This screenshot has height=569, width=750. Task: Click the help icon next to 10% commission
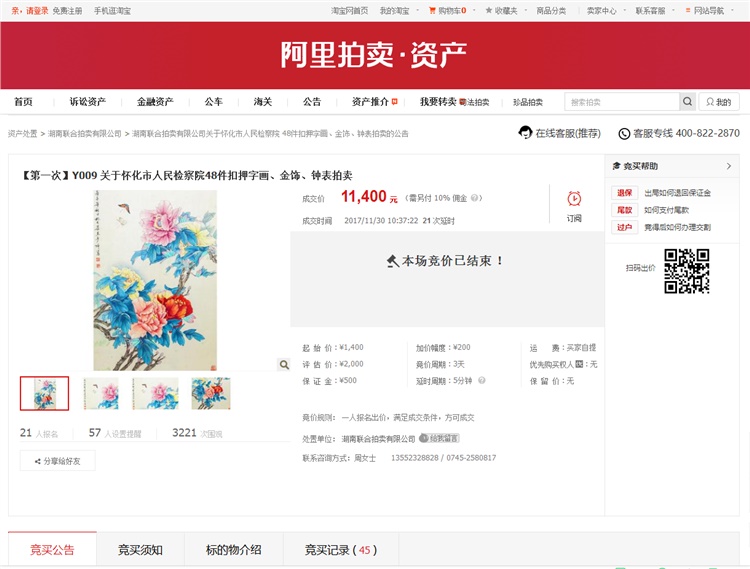pyautogui.click(x=474, y=197)
